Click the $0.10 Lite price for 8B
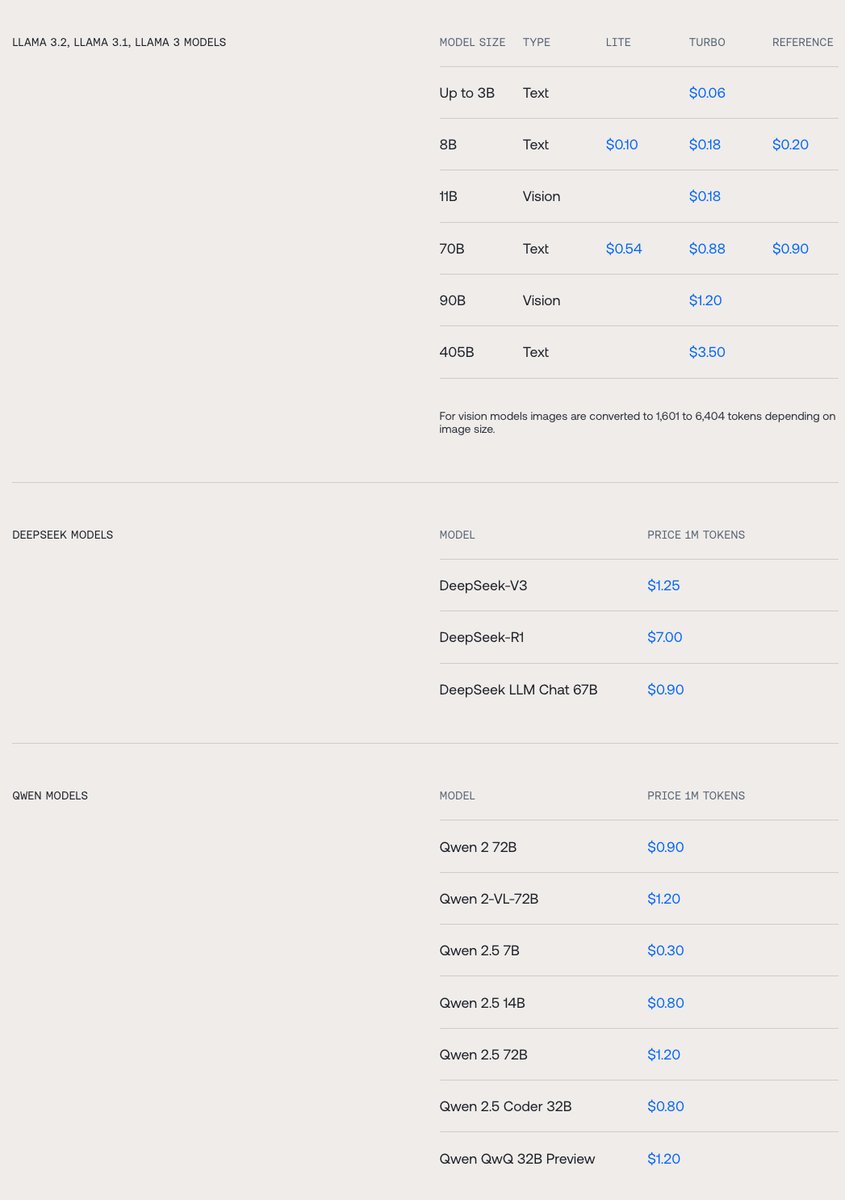The width and height of the screenshot is (845, 1200). (621, 145)
